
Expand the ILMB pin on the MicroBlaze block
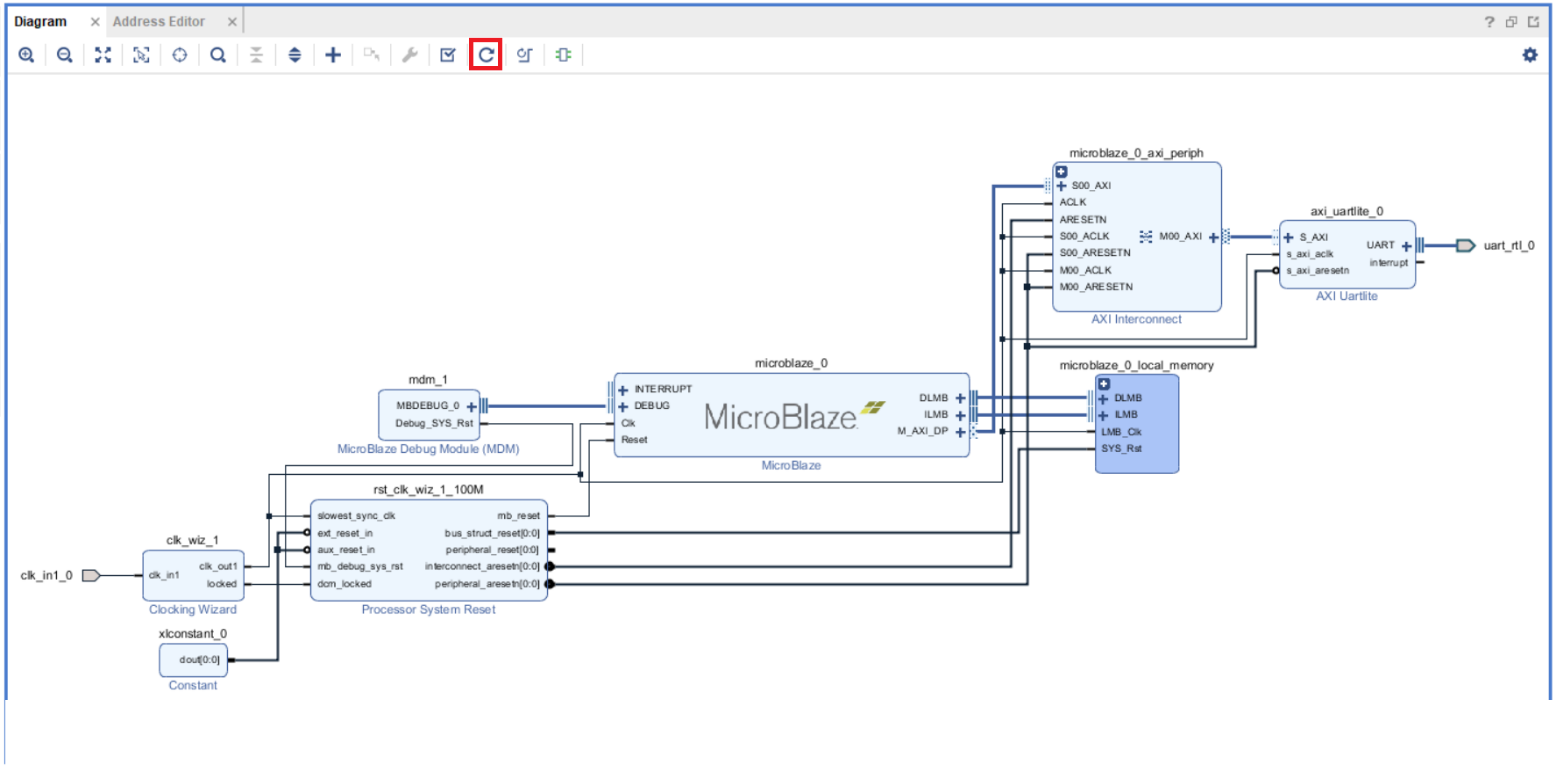click(x=960, y=415)
